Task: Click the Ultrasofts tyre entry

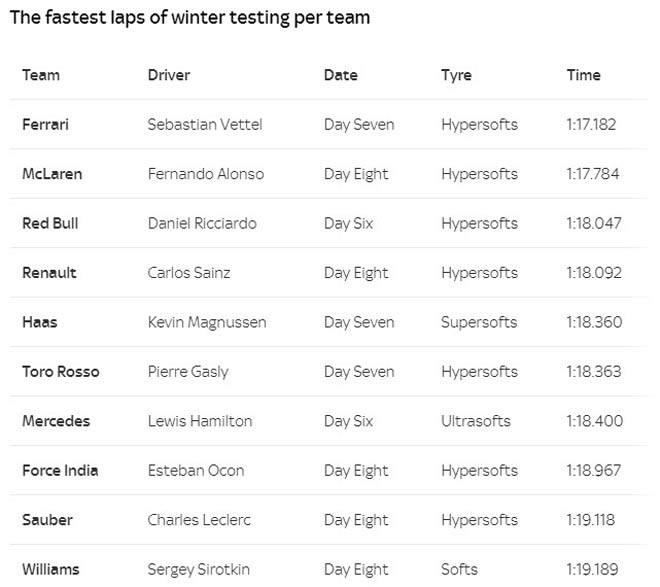Action: (x=476, y=421)
